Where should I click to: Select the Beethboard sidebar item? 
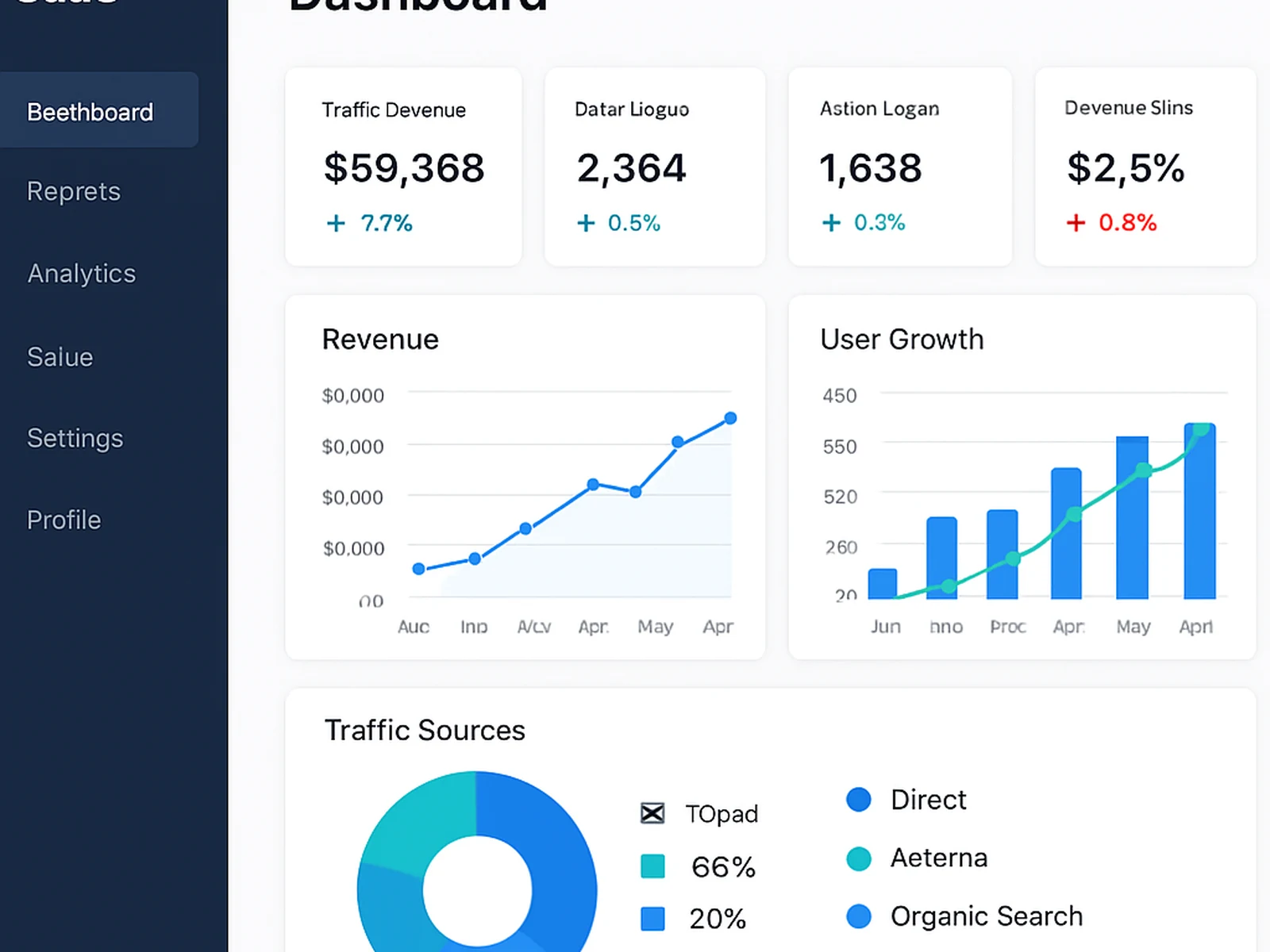(x=90, y=112)
